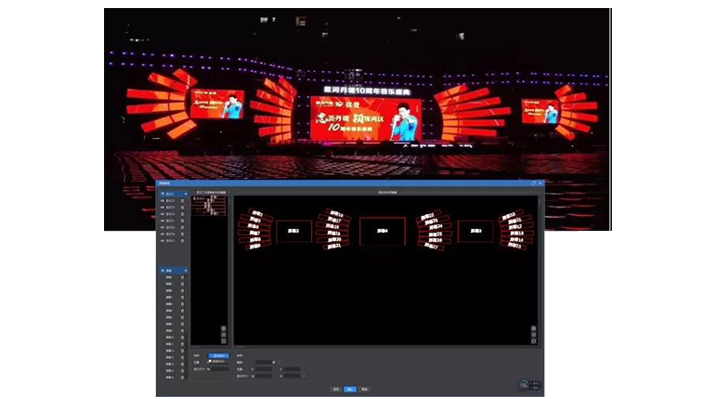Open blue dropdown in lower-left properties panel
The width and height of the screenshot is (715, 399).
tap(219, 356)
